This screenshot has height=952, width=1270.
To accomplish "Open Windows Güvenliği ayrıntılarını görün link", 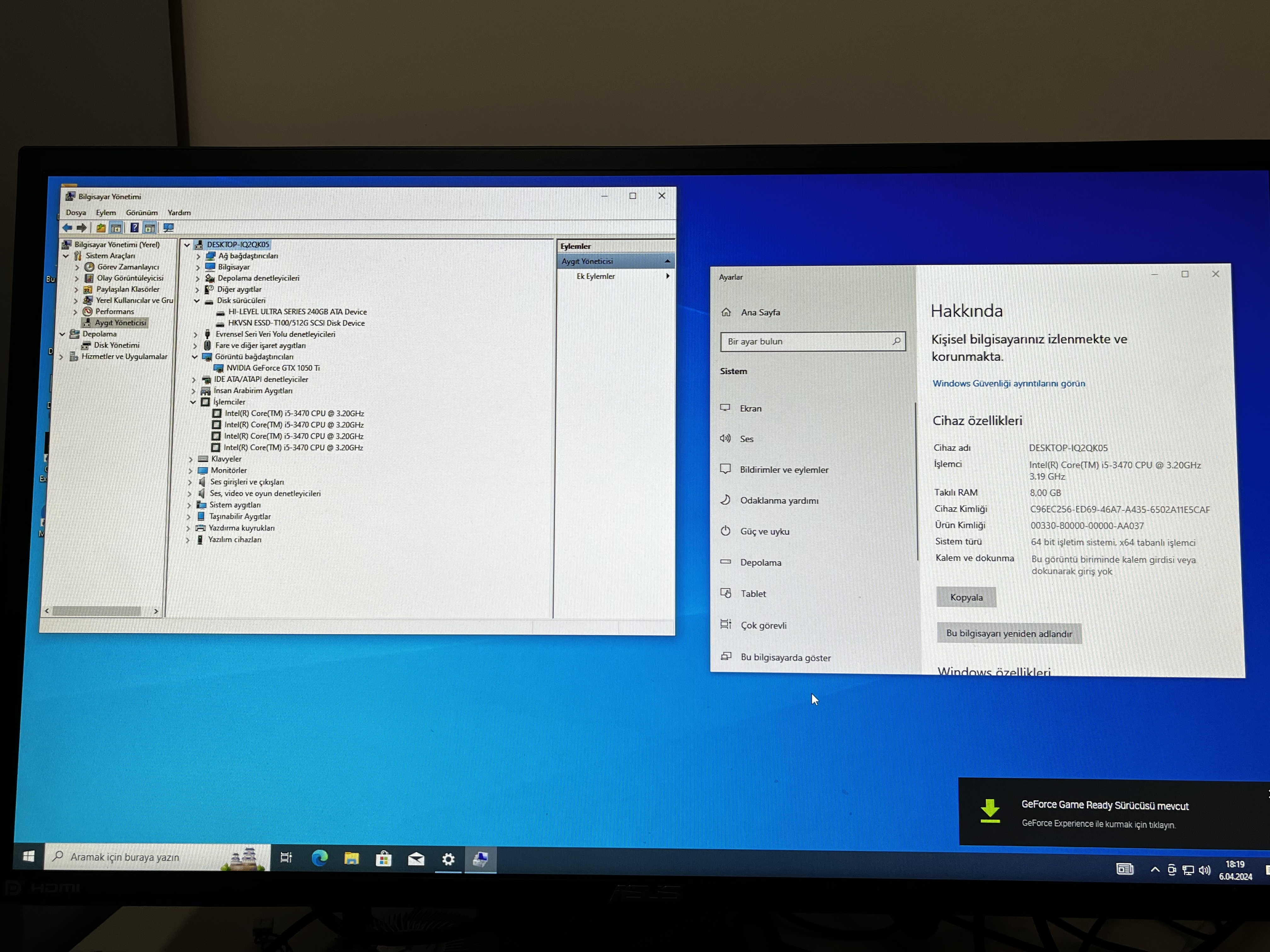I will point(1008,383).
